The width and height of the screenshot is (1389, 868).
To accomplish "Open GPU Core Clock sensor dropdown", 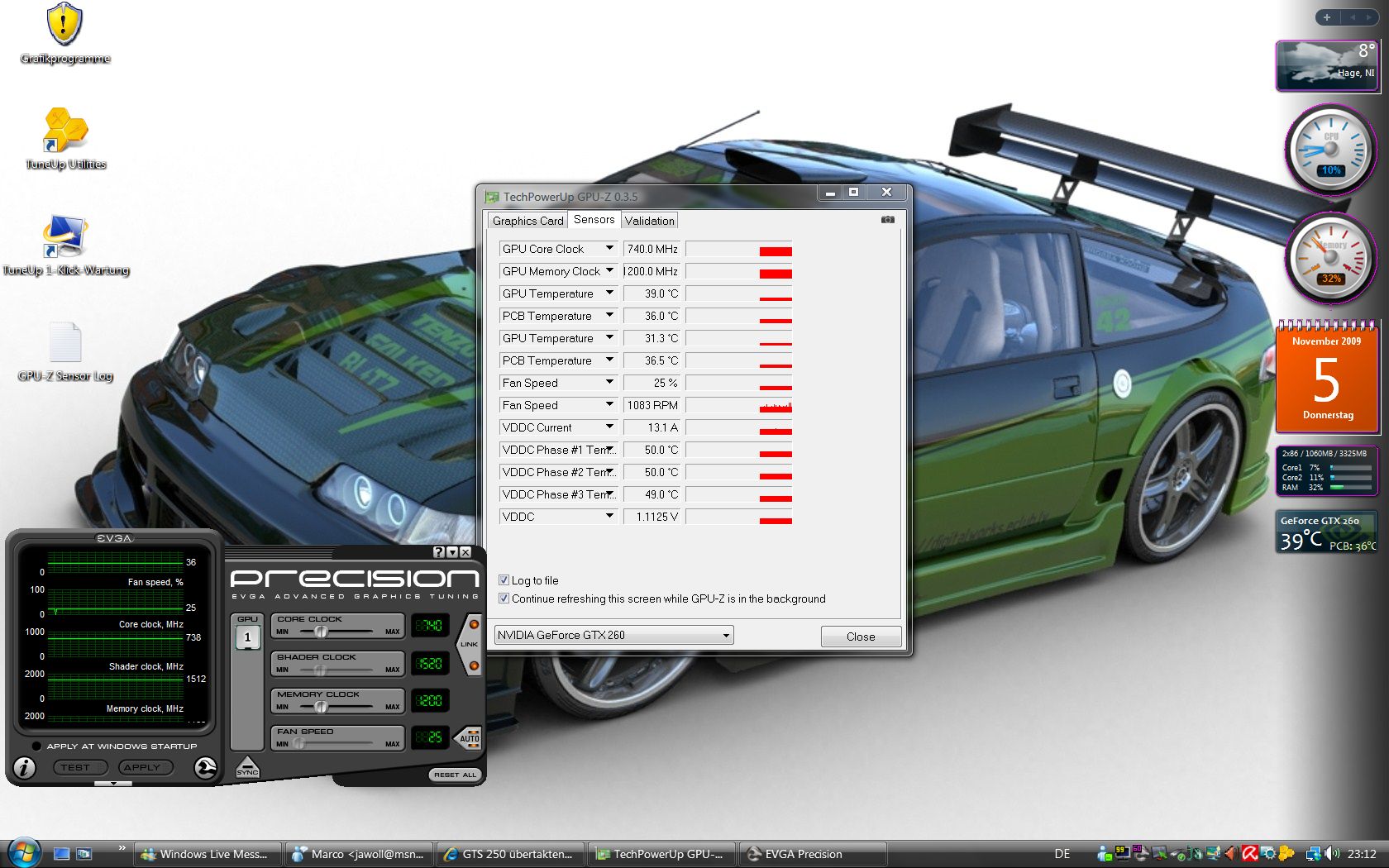I will tap(609, 248).
